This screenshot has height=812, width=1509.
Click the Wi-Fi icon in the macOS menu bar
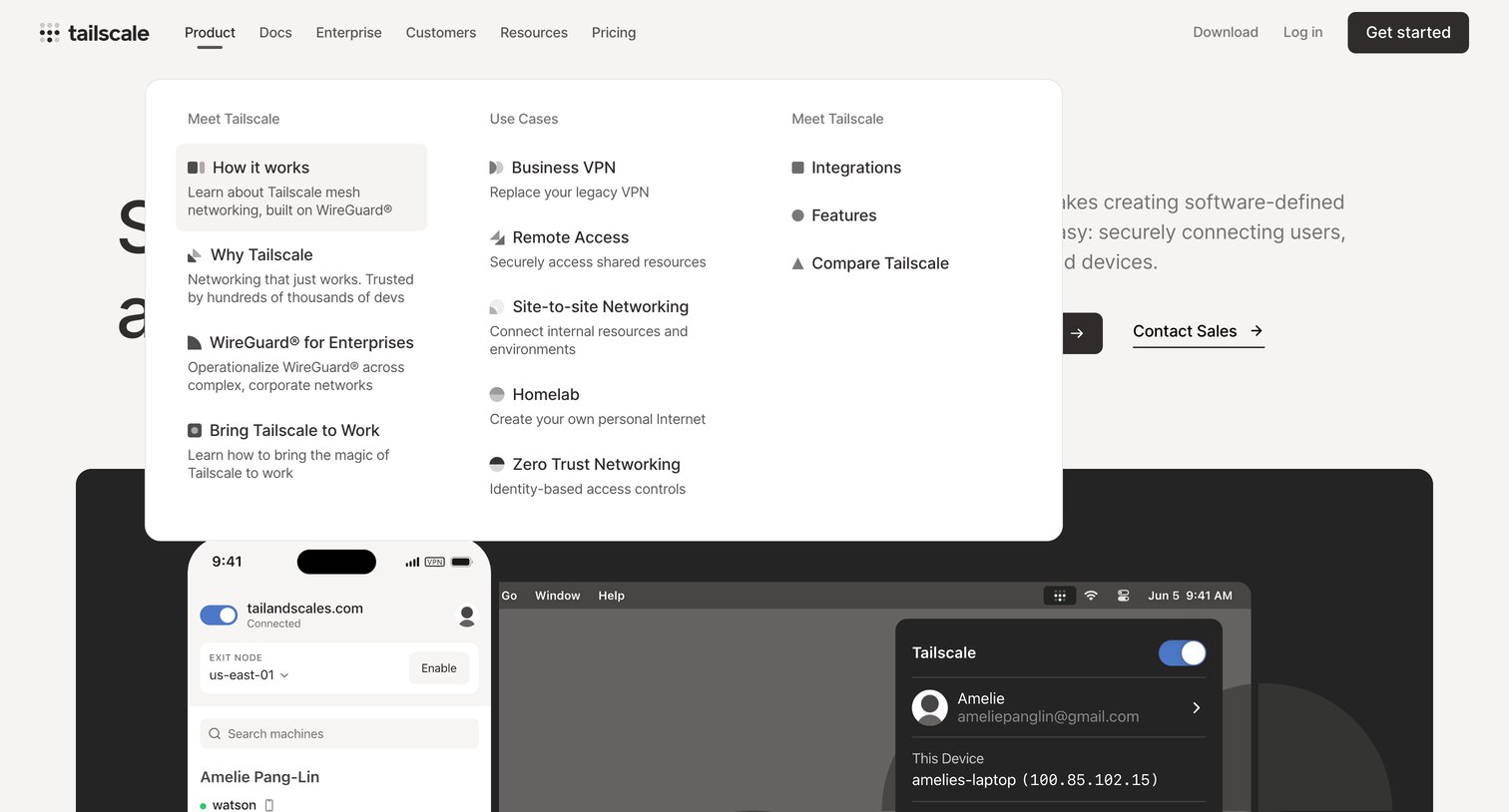coord(1091,596)
